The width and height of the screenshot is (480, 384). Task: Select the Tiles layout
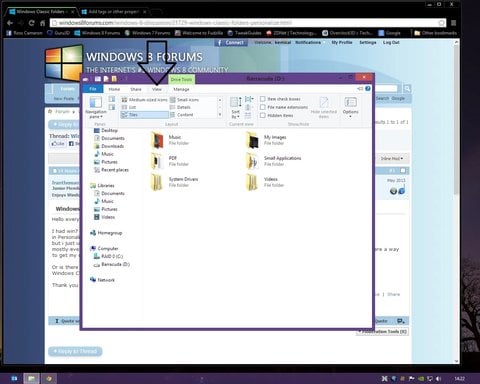coord(144,115)
